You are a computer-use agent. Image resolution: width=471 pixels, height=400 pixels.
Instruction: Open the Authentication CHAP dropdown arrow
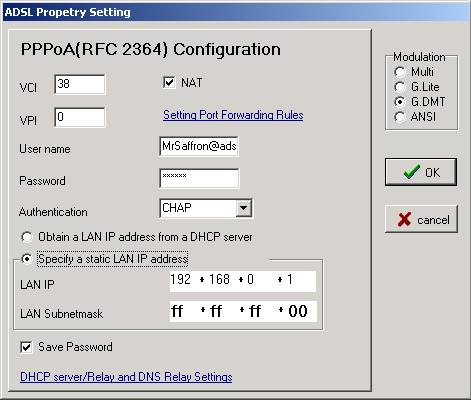click(x=244, y=208)
